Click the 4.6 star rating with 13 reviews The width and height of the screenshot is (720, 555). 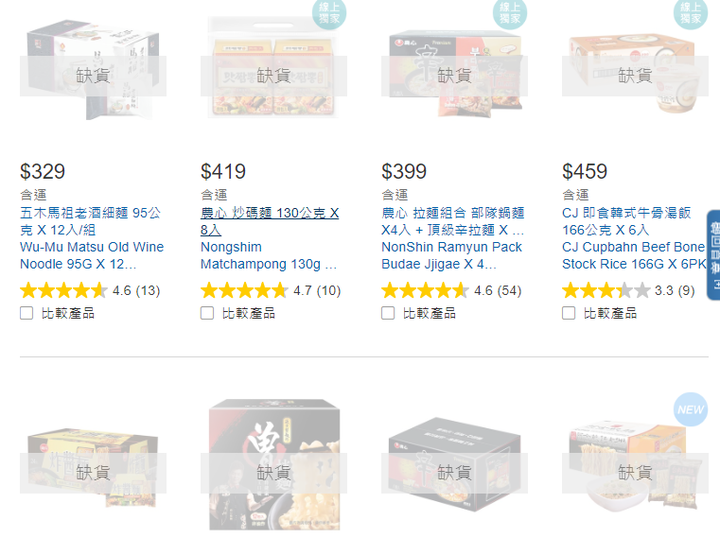pos(90,291)
